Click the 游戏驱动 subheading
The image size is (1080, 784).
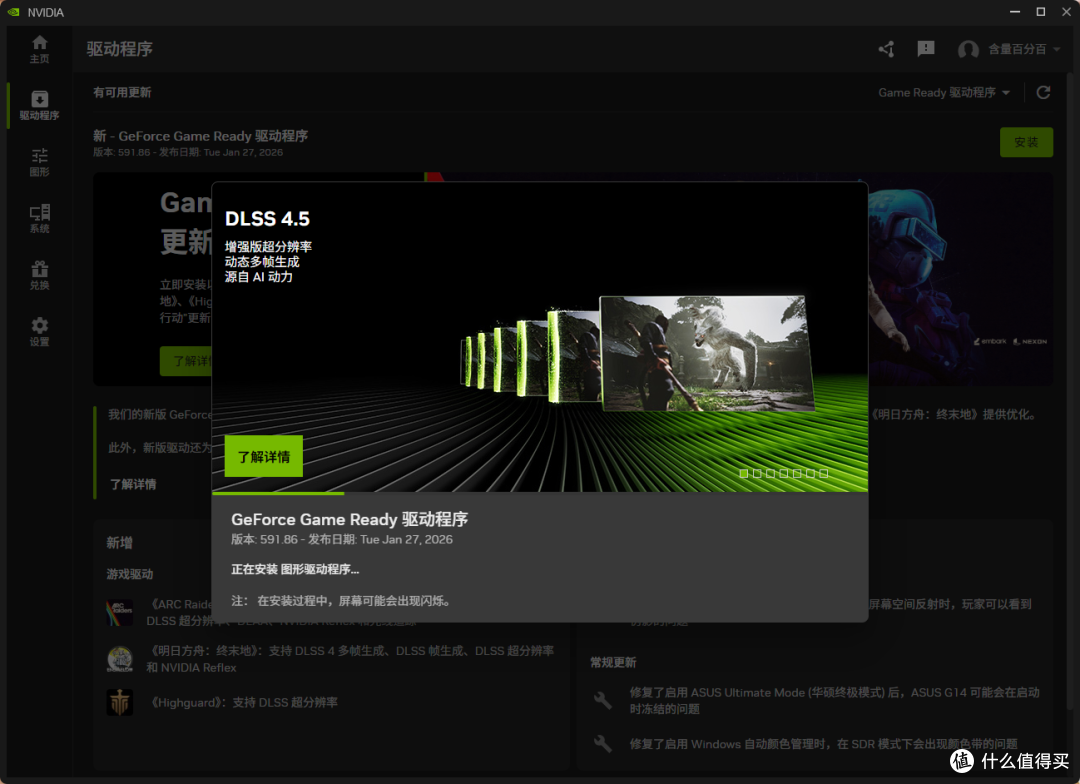click(129, 574)
